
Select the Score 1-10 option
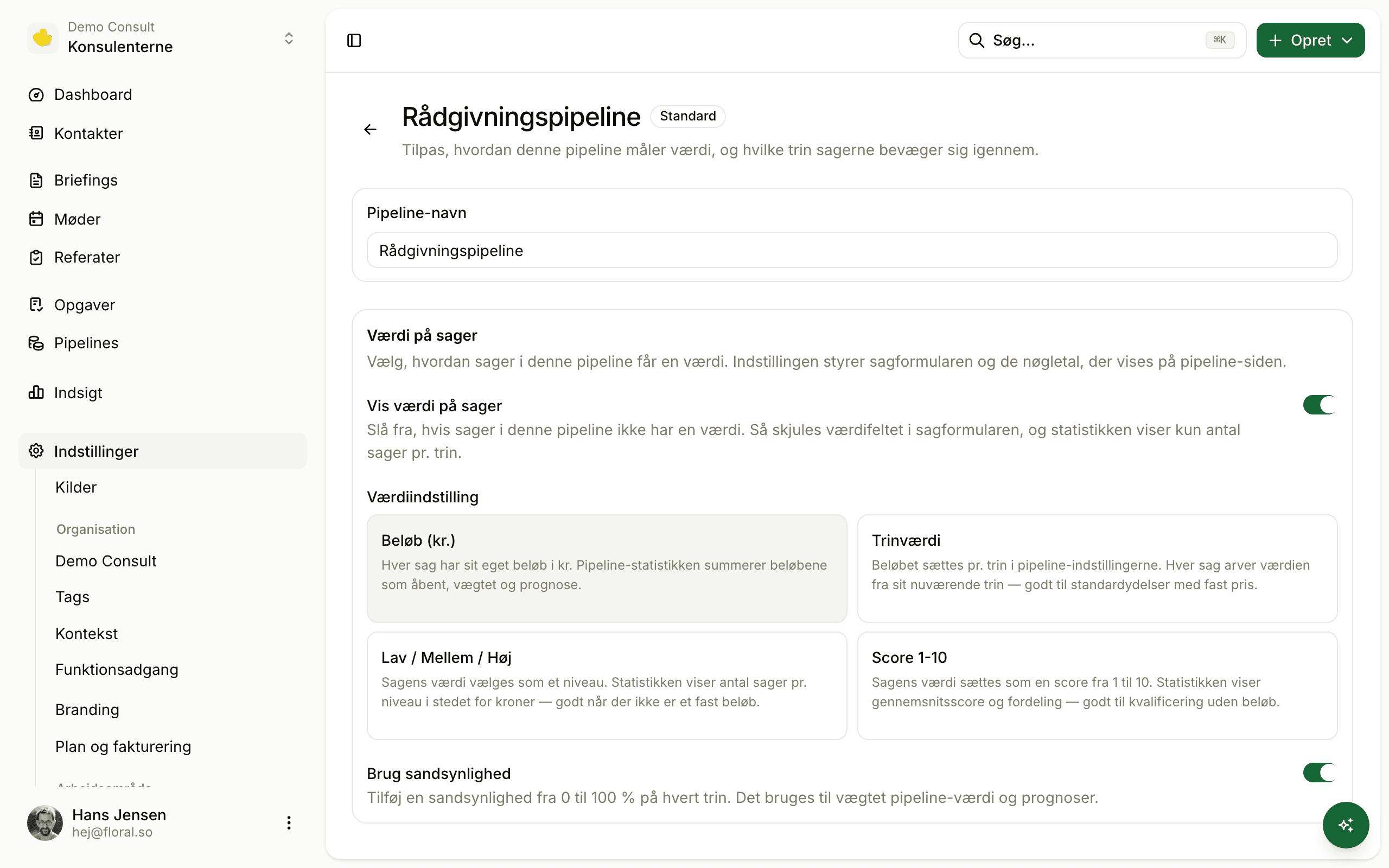point(1097,685)
